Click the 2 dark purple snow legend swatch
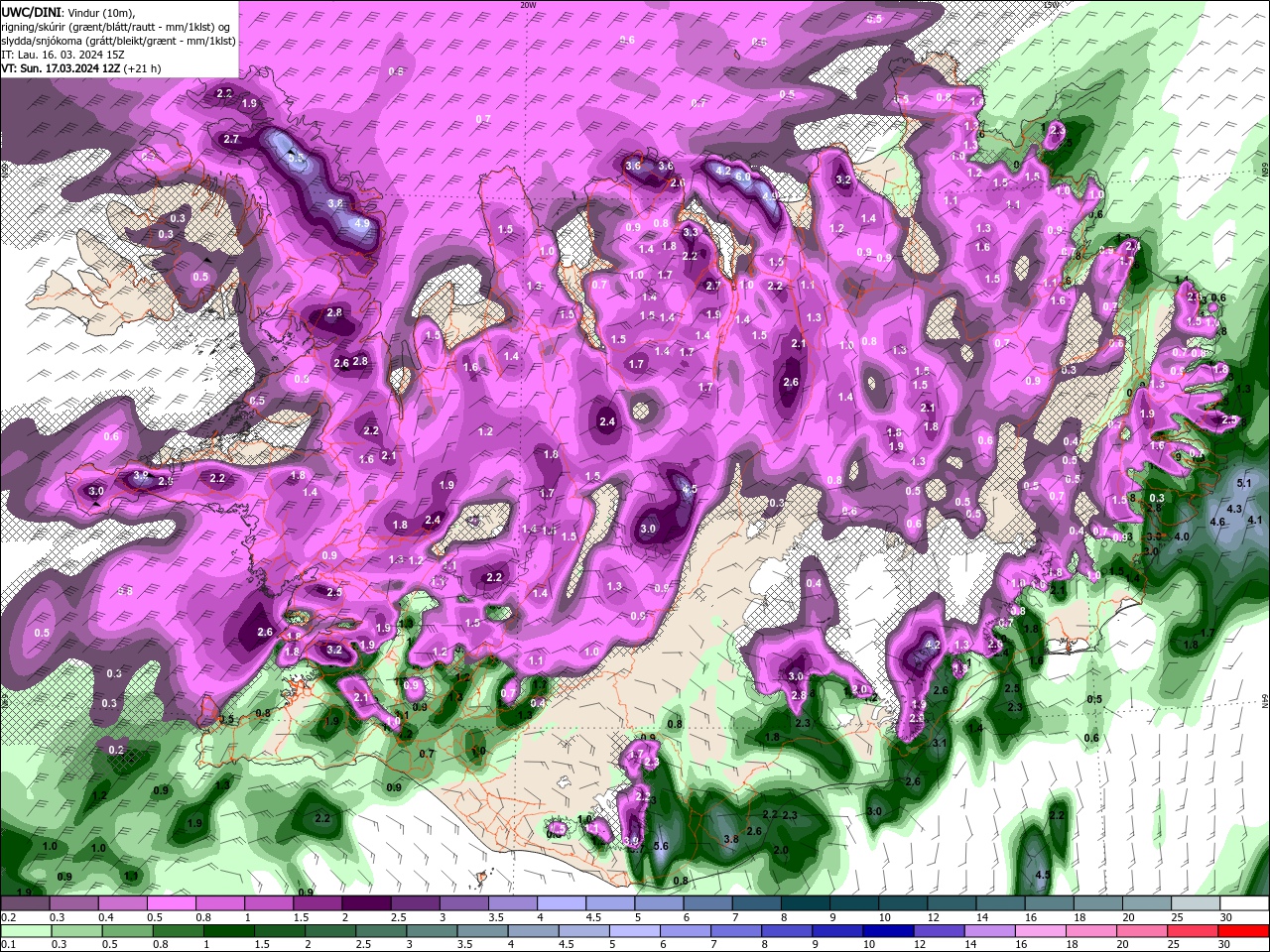 pos(365,903)
